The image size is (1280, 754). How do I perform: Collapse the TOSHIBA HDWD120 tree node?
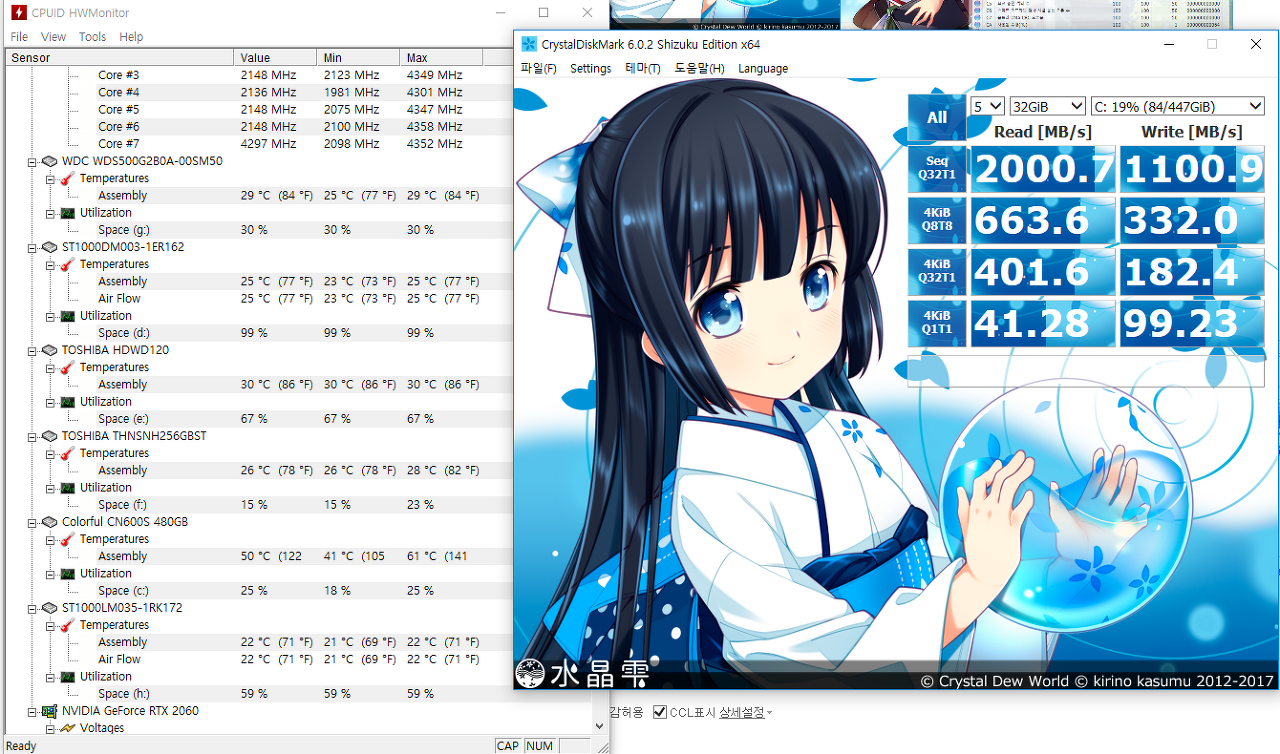[32, 350]
